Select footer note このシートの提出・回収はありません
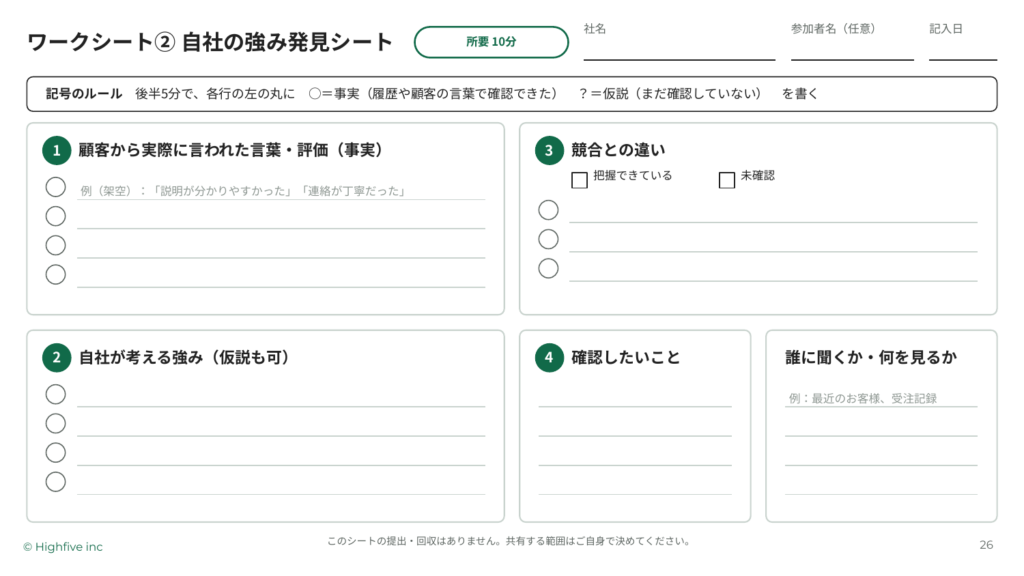 point(414,541)
